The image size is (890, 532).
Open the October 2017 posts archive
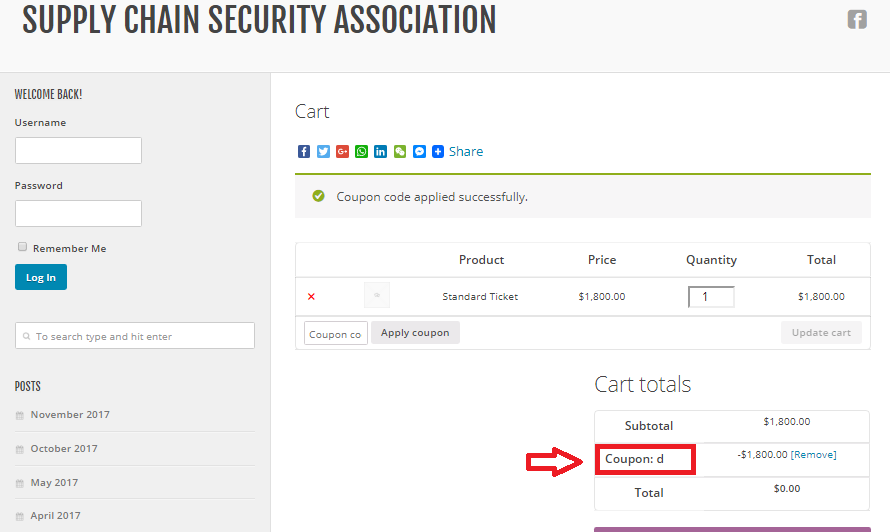(64, 449)
